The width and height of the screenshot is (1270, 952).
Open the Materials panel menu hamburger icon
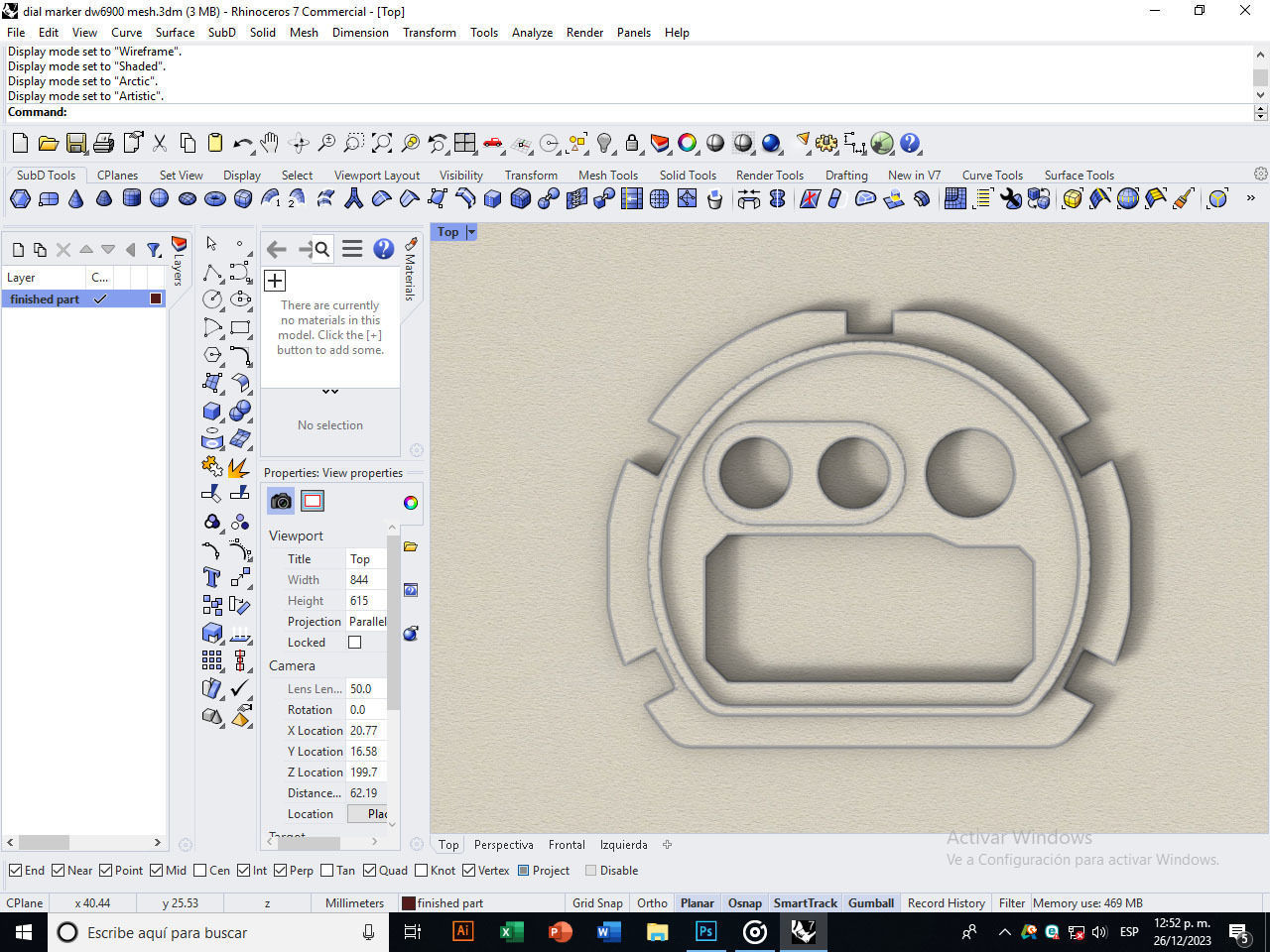352,249
